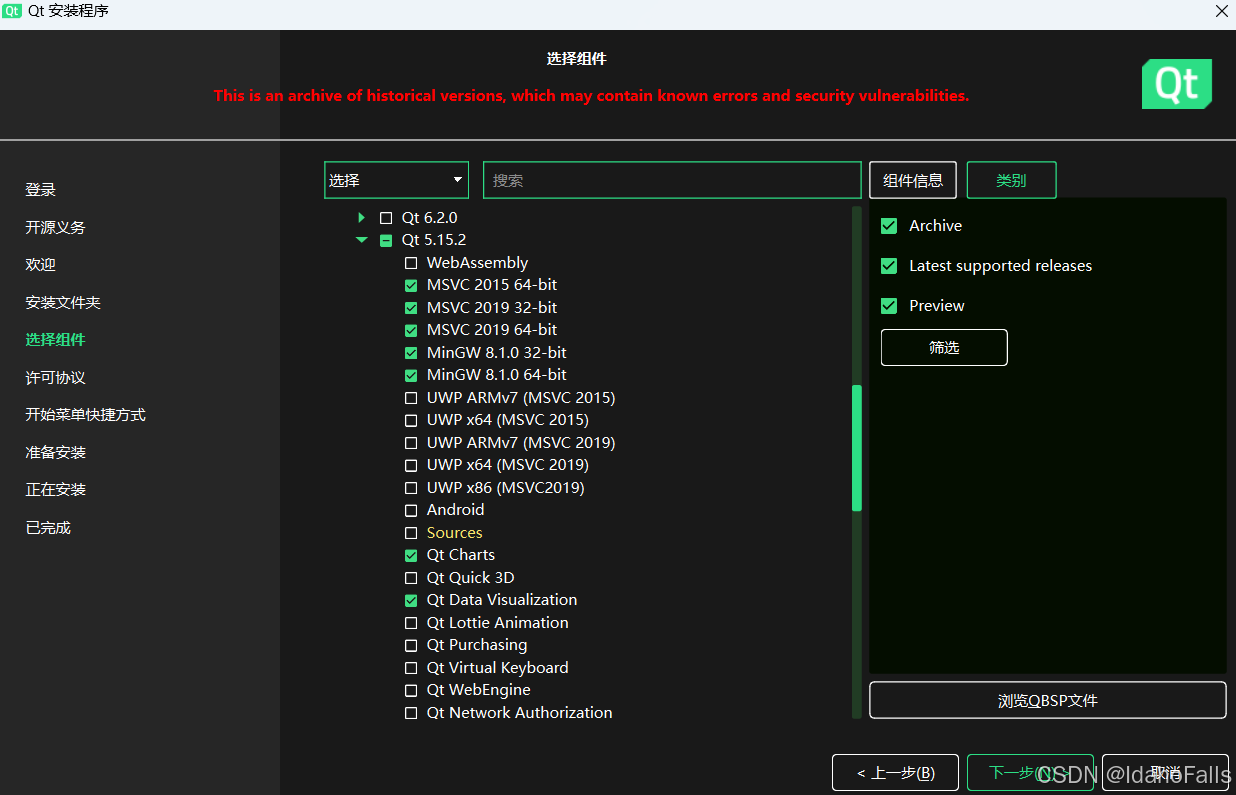
Task: Click the Qt 安装程序 window title
Action: [69, 12]
